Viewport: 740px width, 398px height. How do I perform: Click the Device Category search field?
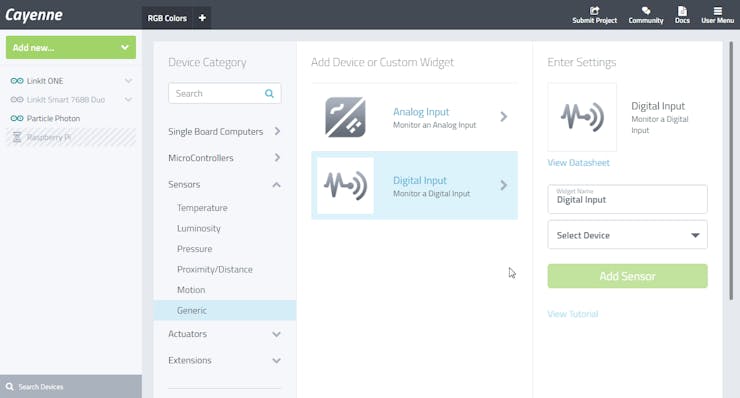[x=225, y=93]
